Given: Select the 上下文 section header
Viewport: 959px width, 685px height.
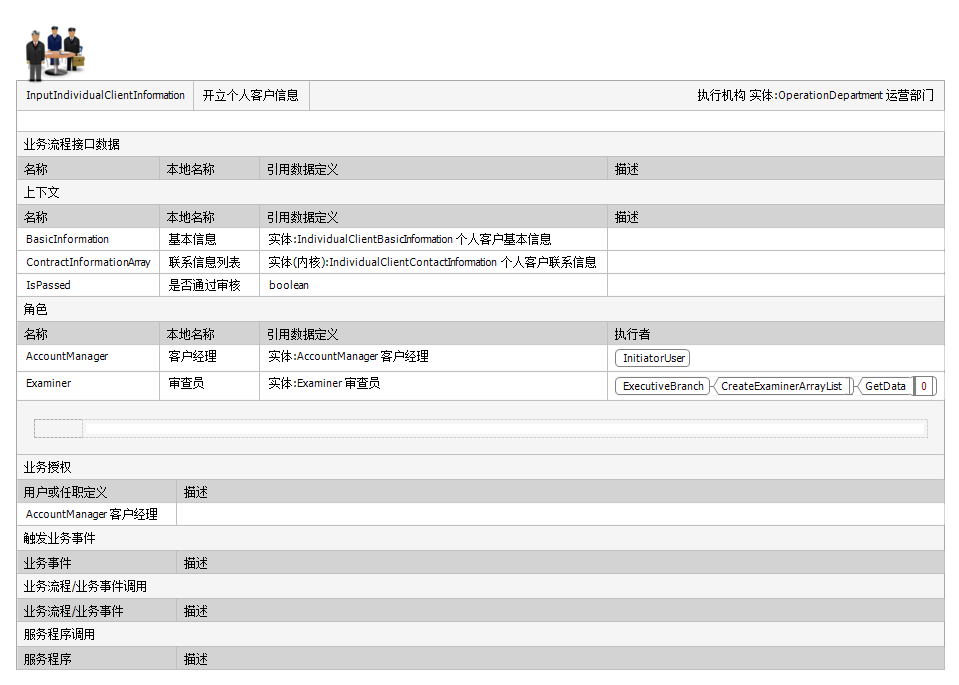Looking at the screenshot, I should tap(480, 193).
